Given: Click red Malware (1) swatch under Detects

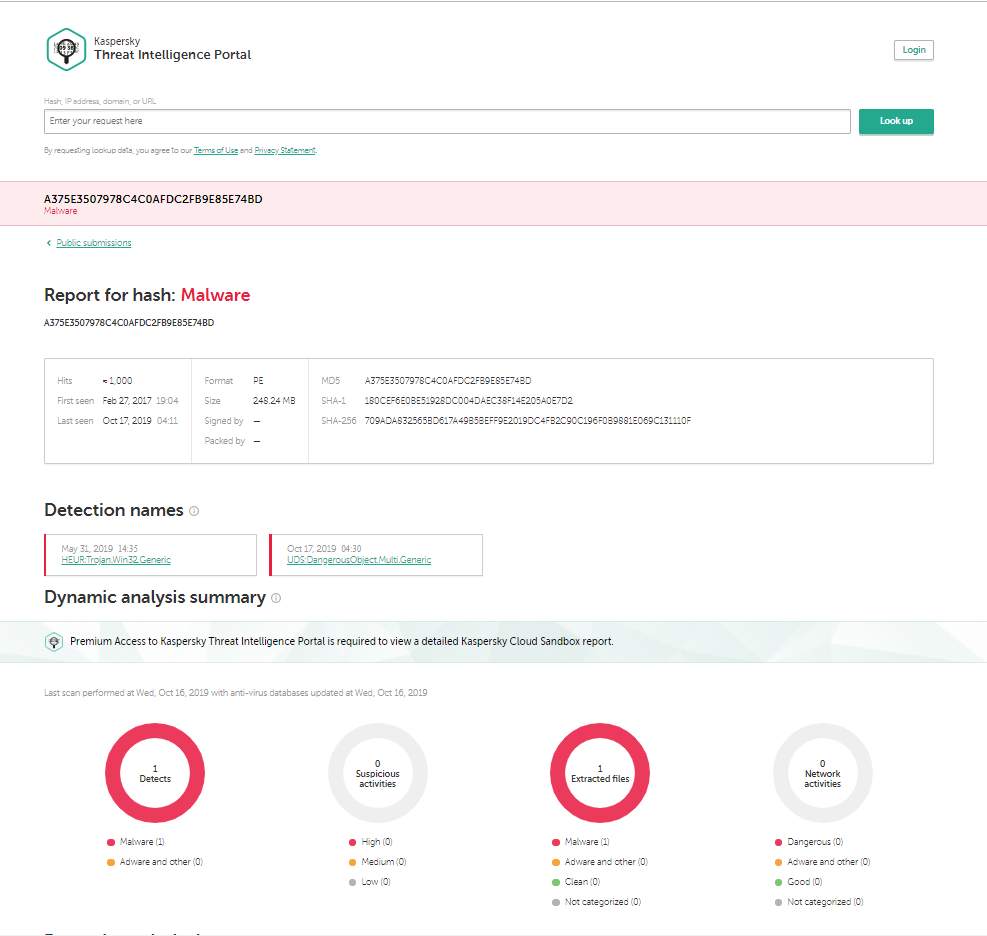Looking at the screenshot, I should point(111,842).
